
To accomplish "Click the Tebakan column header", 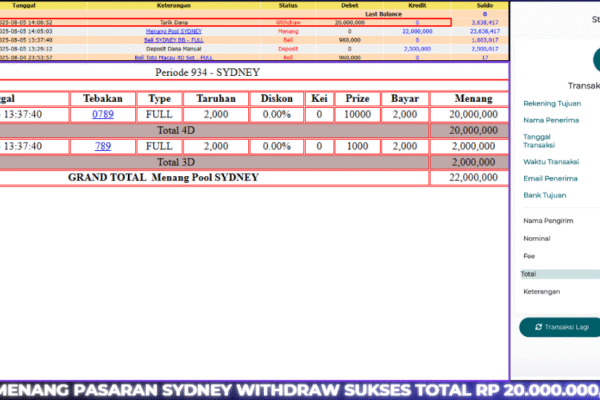I will pos(103,99).
